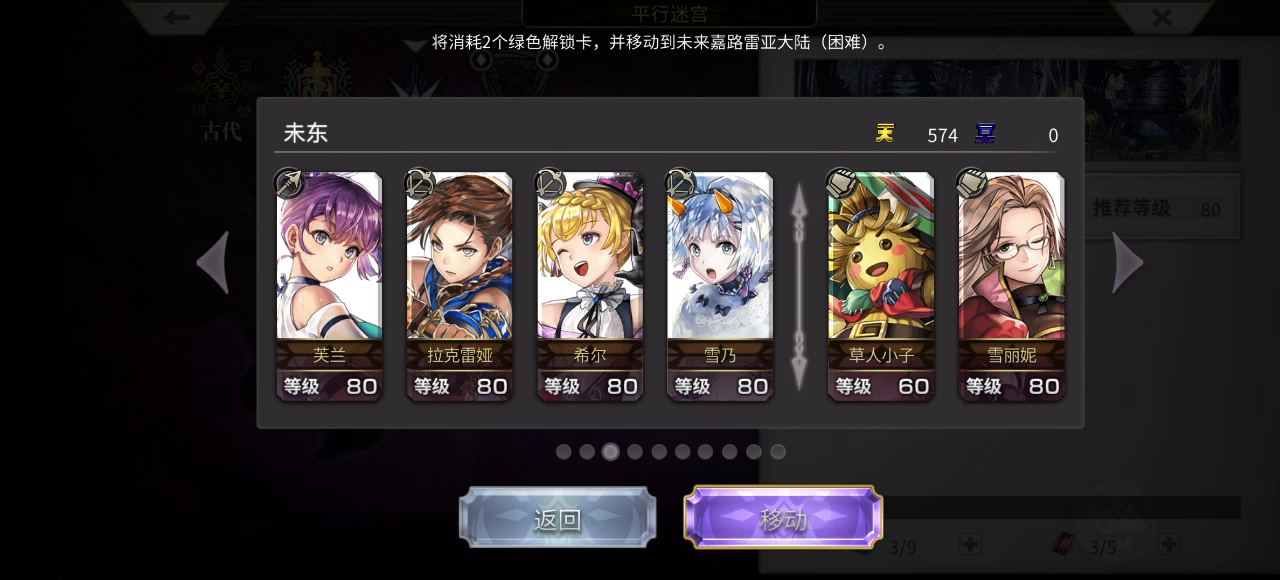This screenshot has height=580, width=1280.
Task: Click the fist icon on 雪丽妮's card
Action: pyautogui.click(x=972, y=182)
